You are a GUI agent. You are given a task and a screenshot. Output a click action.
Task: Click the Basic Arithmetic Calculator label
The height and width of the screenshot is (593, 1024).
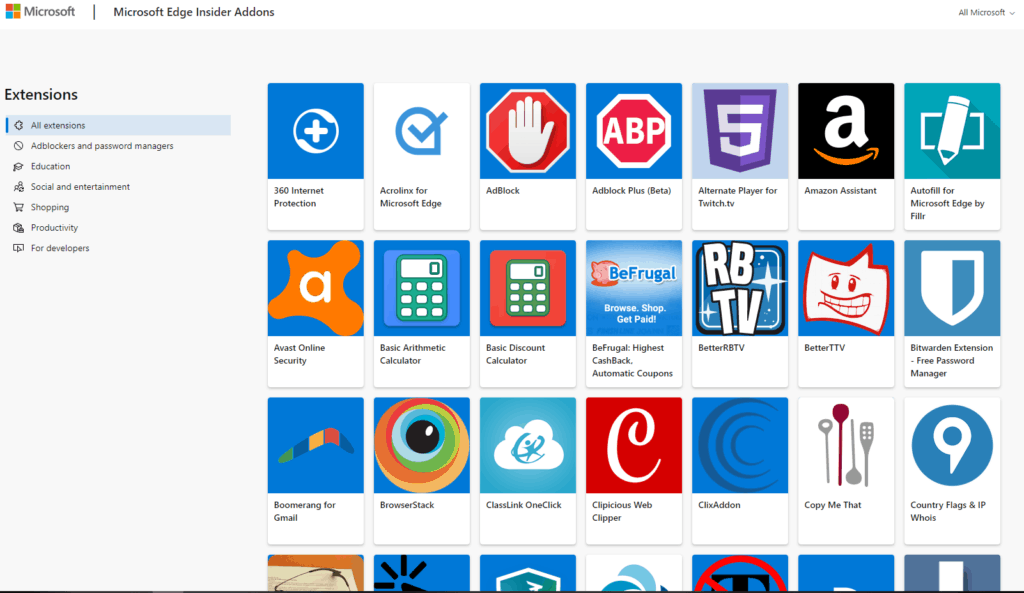(413, 354)
